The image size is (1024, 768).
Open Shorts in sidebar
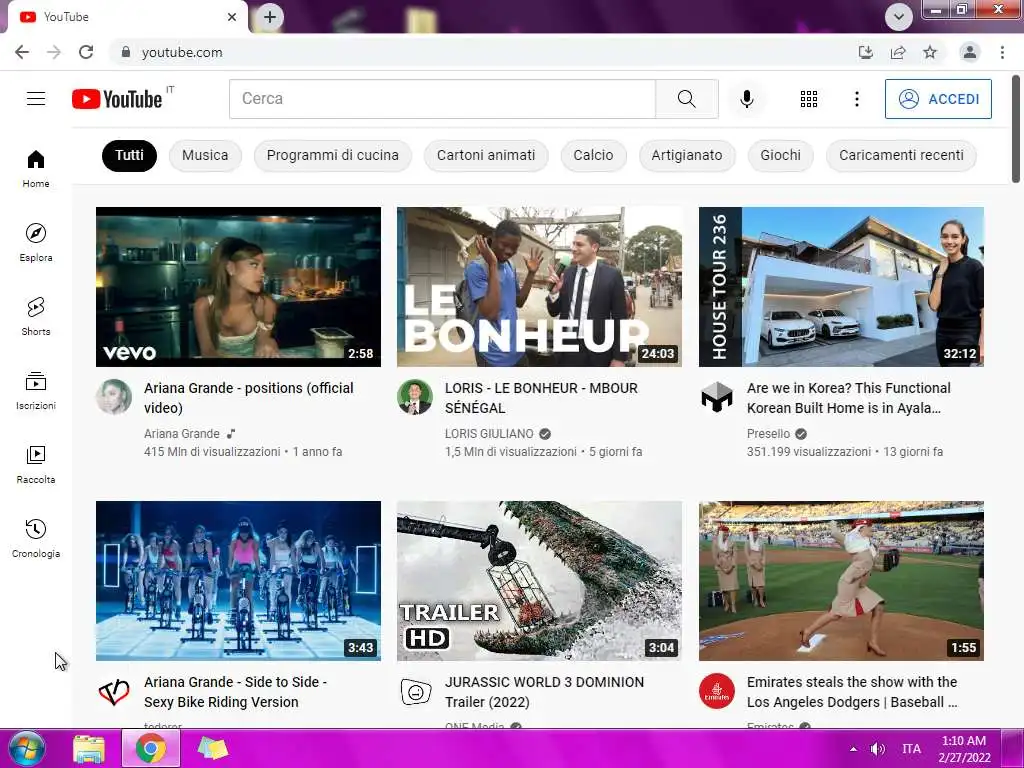click(36, 316)
